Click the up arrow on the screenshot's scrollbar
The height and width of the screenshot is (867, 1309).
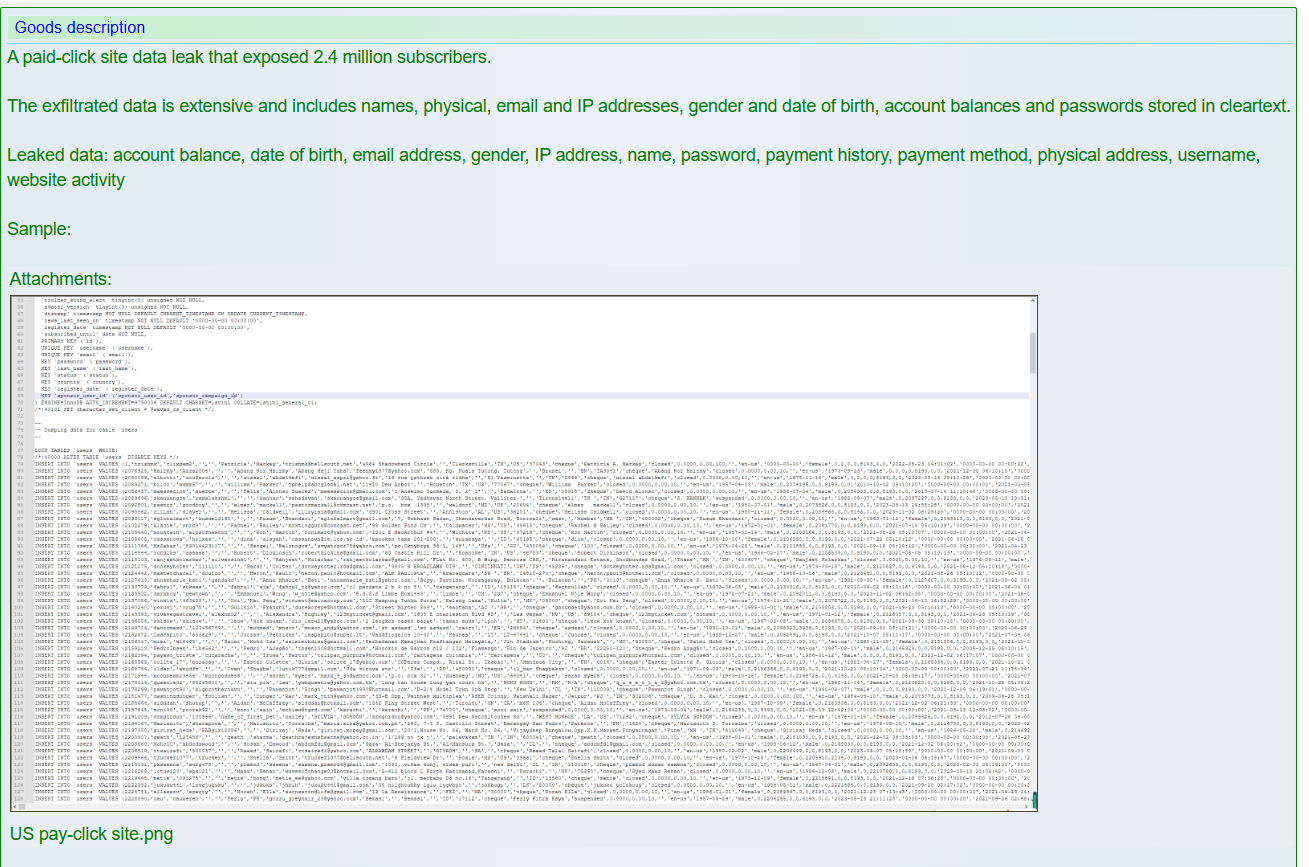(1032, 301)
